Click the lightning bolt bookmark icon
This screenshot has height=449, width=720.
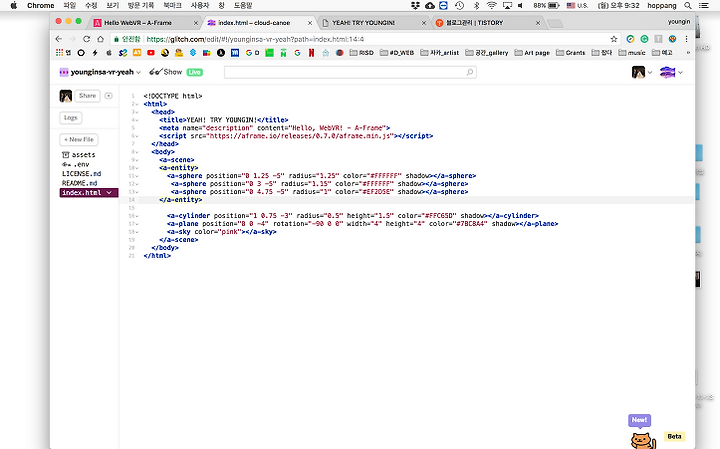[95, 53]
